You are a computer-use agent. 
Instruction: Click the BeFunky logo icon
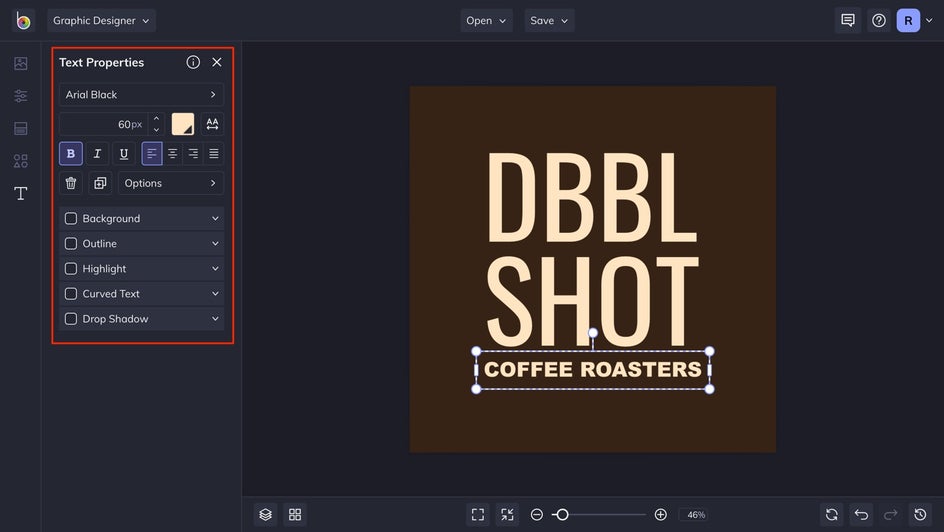point(23,20)
